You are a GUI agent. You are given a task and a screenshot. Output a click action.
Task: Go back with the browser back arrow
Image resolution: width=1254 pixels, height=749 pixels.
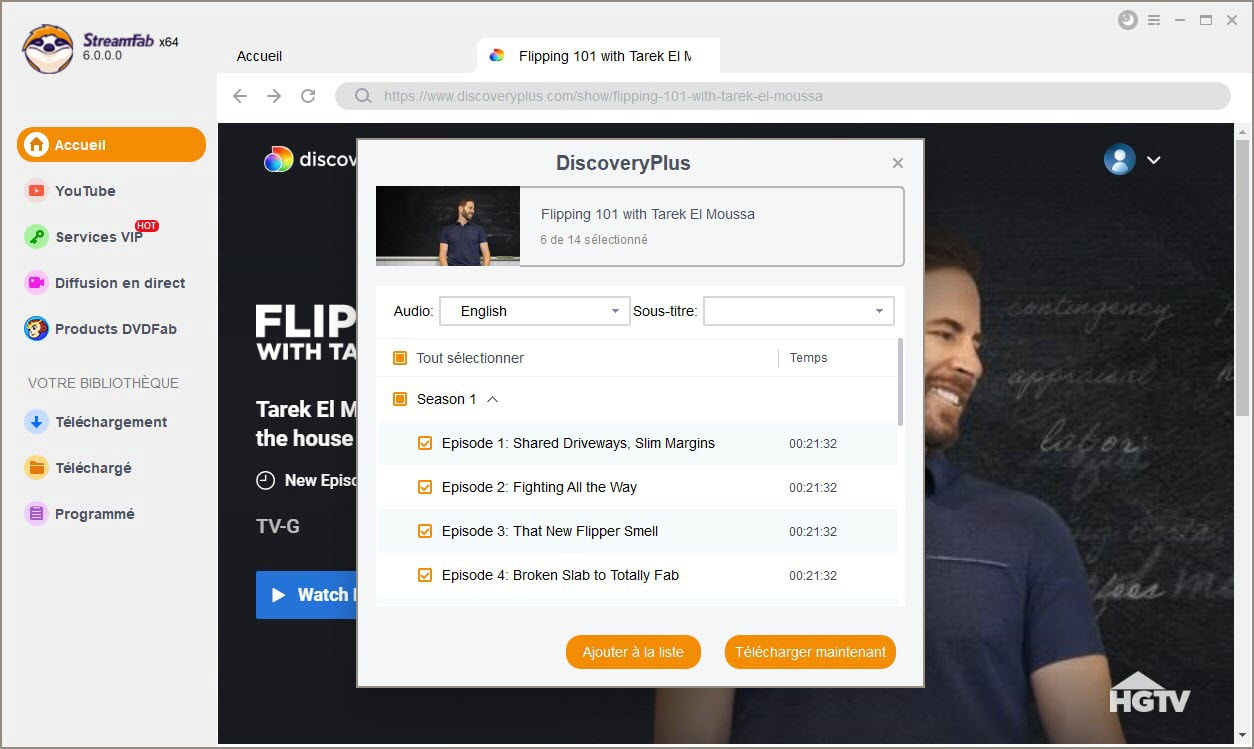240,96
